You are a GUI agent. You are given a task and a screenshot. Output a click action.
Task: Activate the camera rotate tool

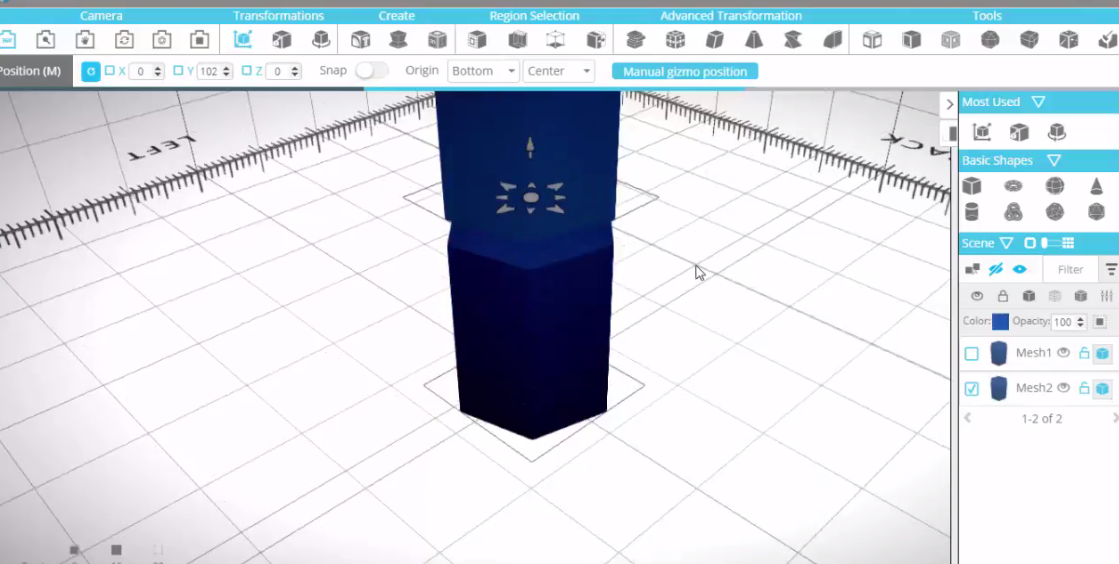pos(124,39)
